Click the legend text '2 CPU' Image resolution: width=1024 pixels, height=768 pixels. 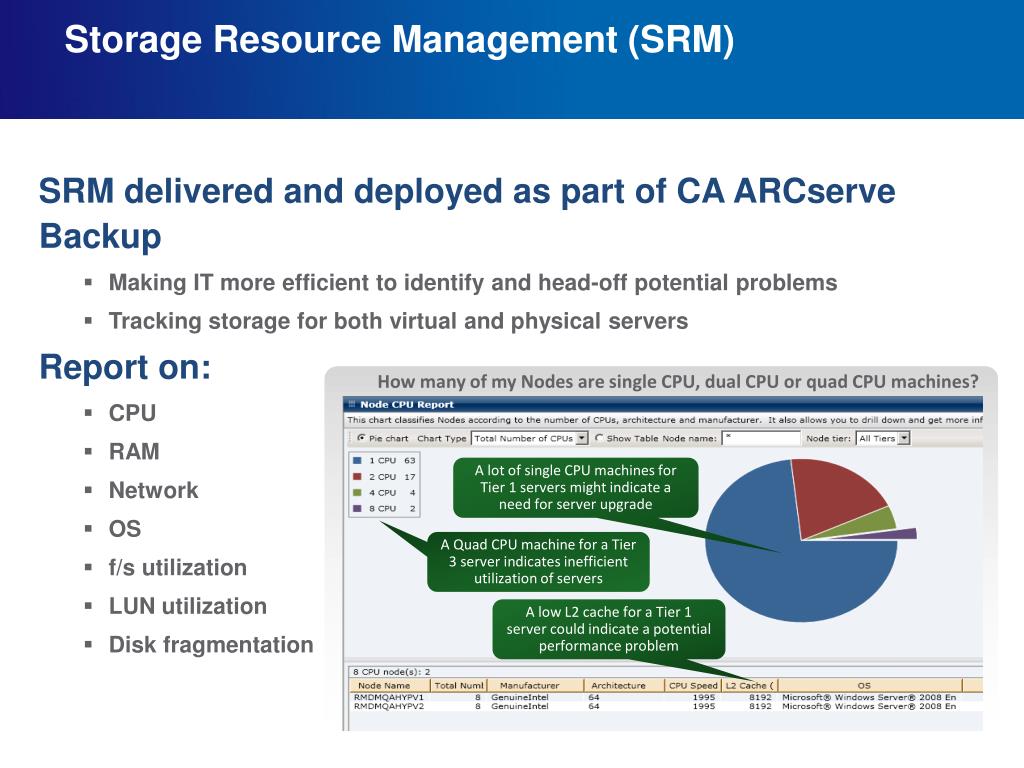pyautogui.click(x=383, y=477)
